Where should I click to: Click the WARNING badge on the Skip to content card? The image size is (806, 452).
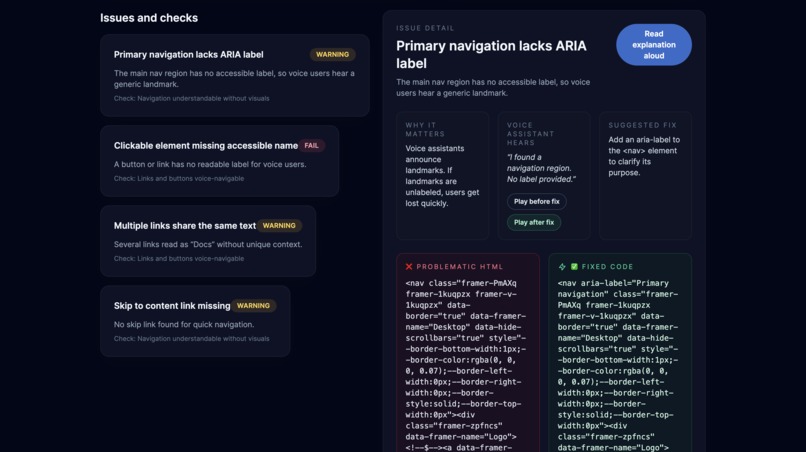[253, 305]
